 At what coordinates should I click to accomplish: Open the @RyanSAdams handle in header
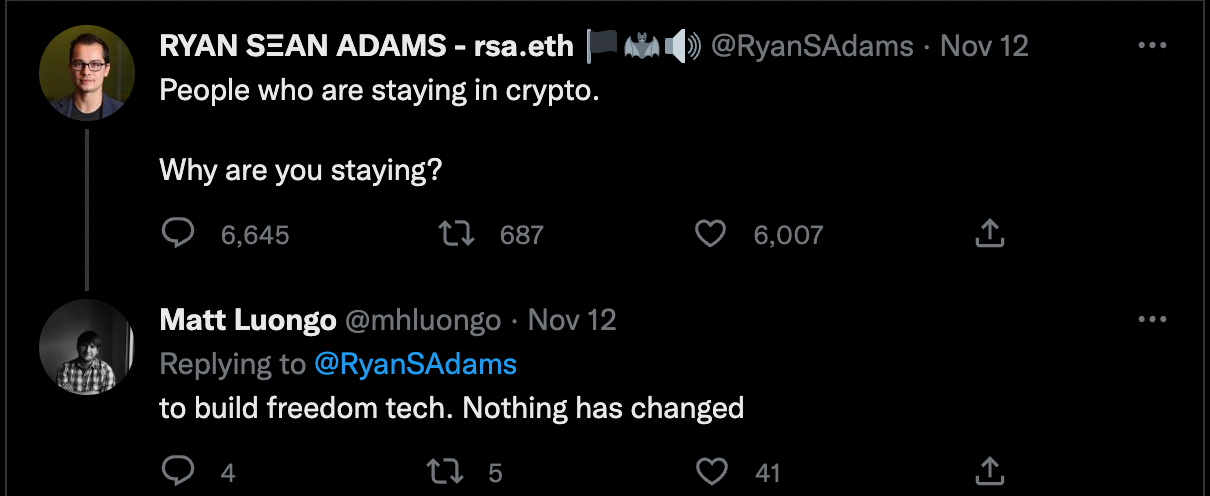(811, 46)
